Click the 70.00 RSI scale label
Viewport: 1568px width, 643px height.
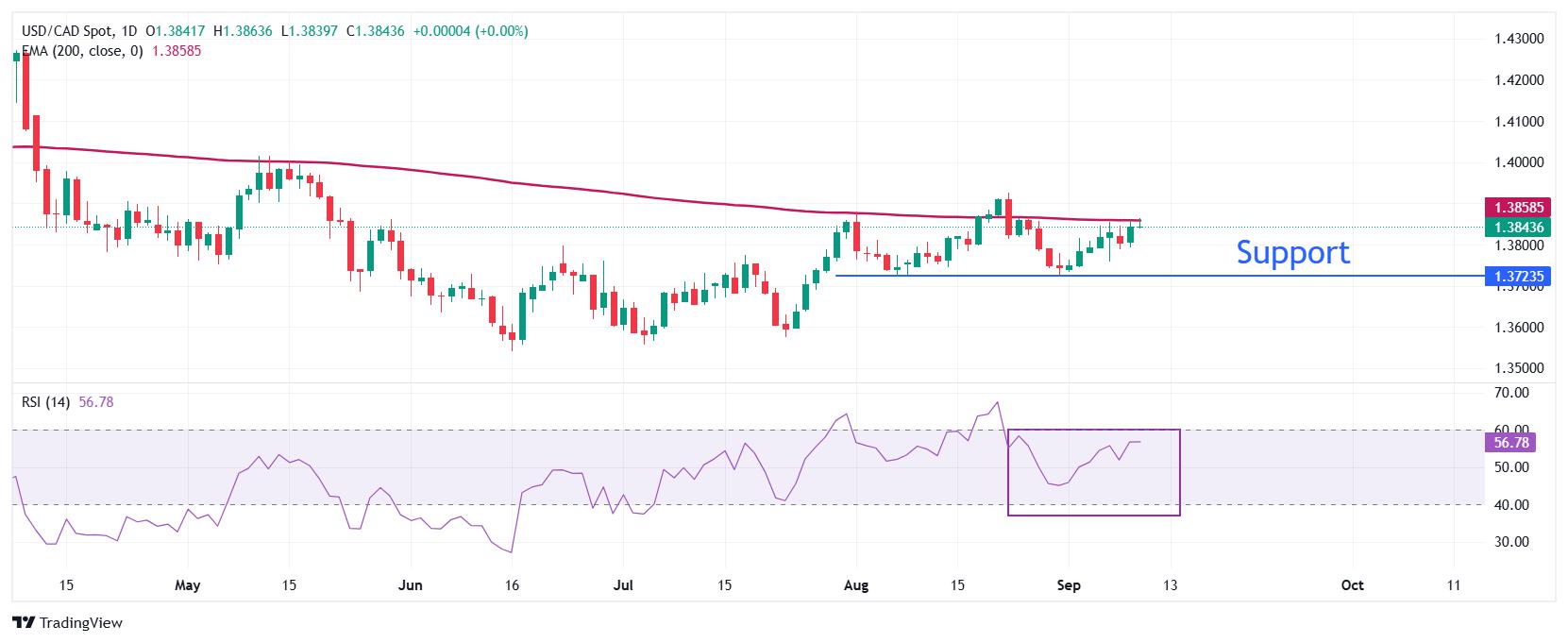click(1512, 393)
